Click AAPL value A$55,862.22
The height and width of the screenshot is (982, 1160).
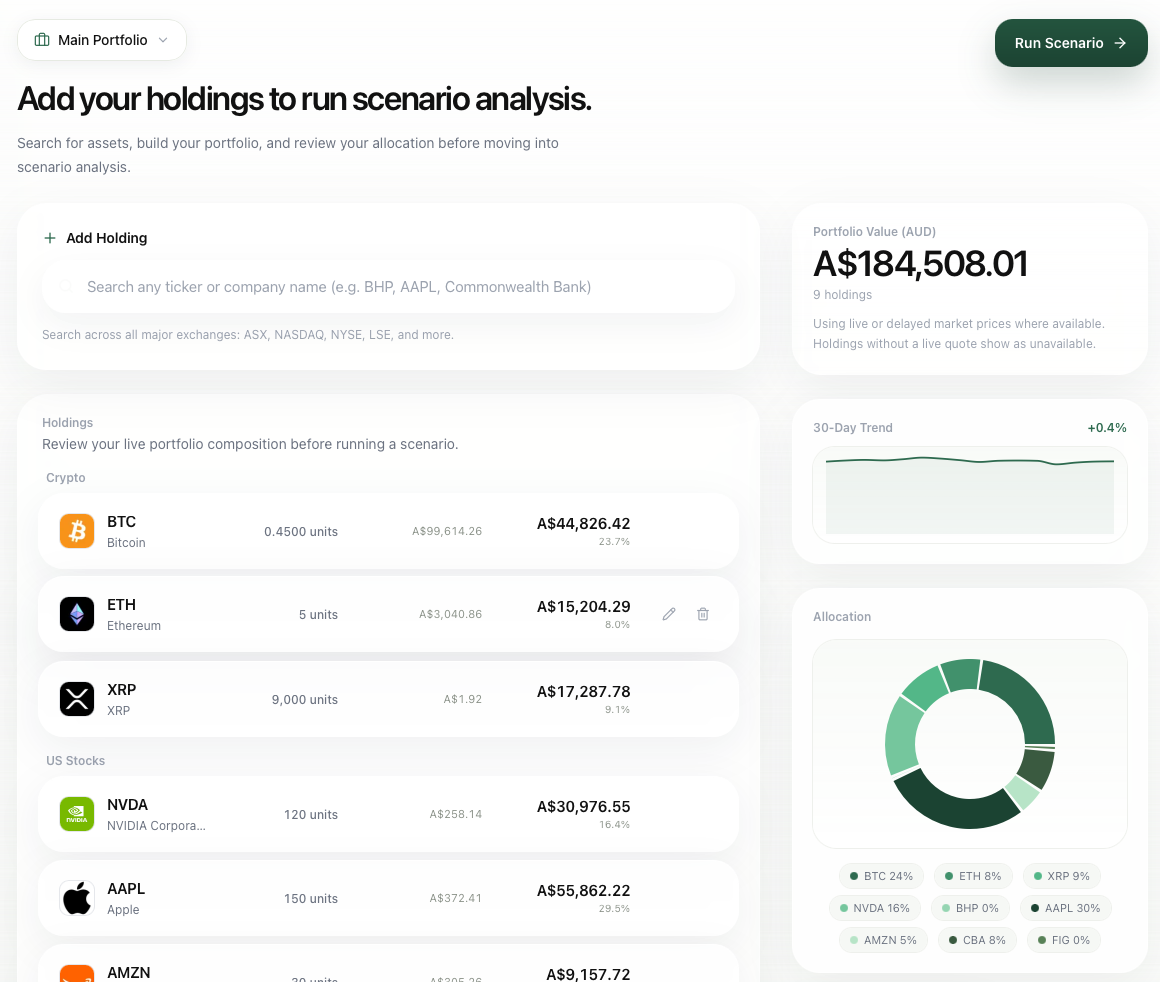[583, 890]
